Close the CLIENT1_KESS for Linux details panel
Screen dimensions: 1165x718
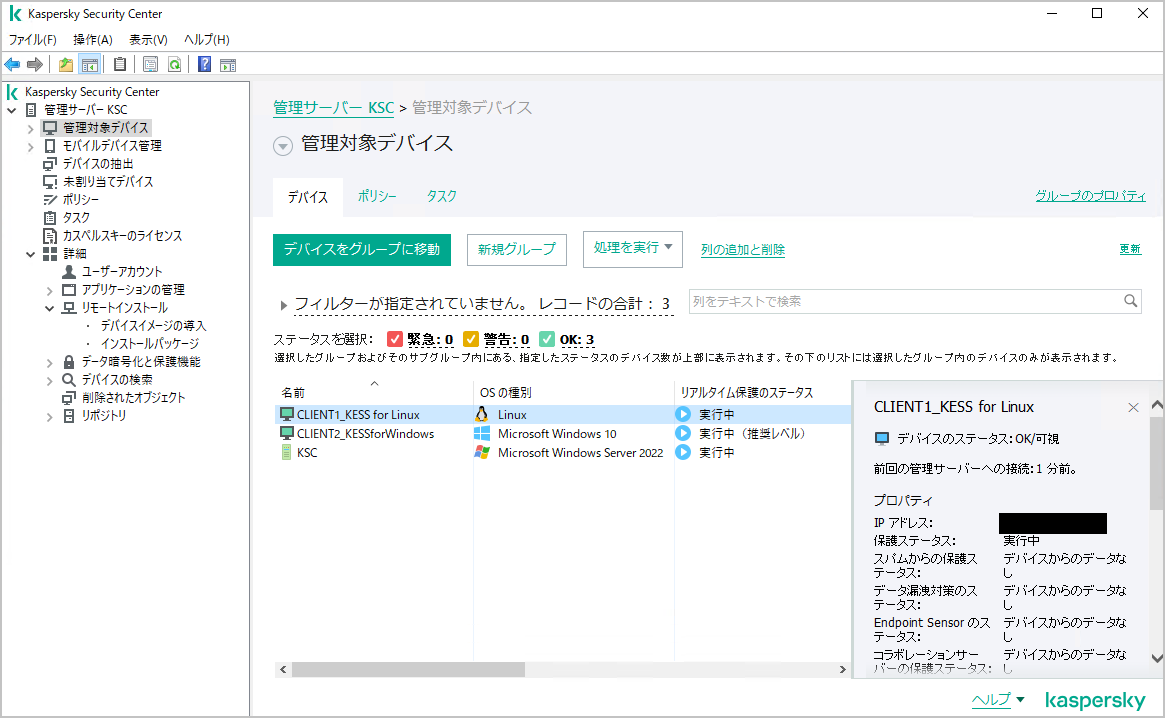(x=1133, y=407)
